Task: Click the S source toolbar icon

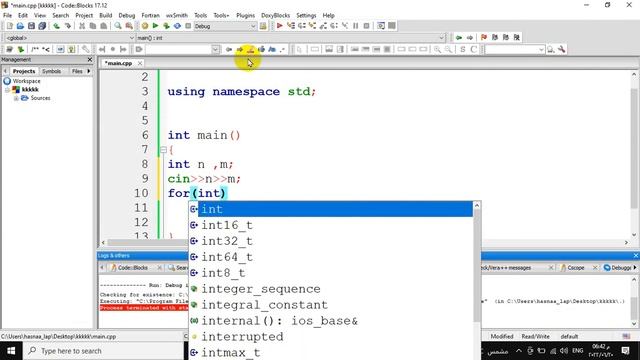Action: (x=462, y=49)
